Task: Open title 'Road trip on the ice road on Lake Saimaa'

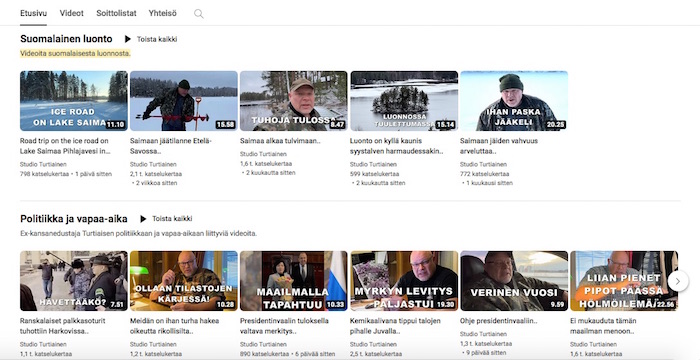Action: coord(65,146)
